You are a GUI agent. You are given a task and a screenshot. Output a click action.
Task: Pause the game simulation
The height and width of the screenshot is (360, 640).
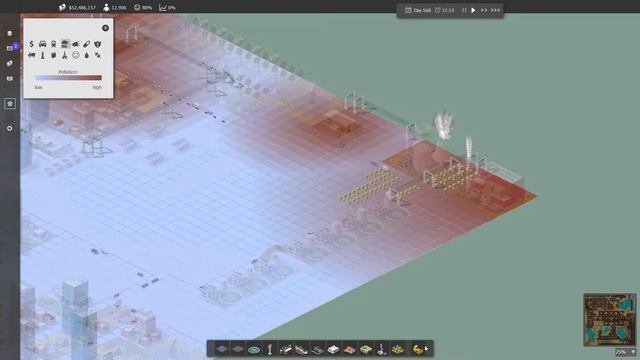(464, 10)
